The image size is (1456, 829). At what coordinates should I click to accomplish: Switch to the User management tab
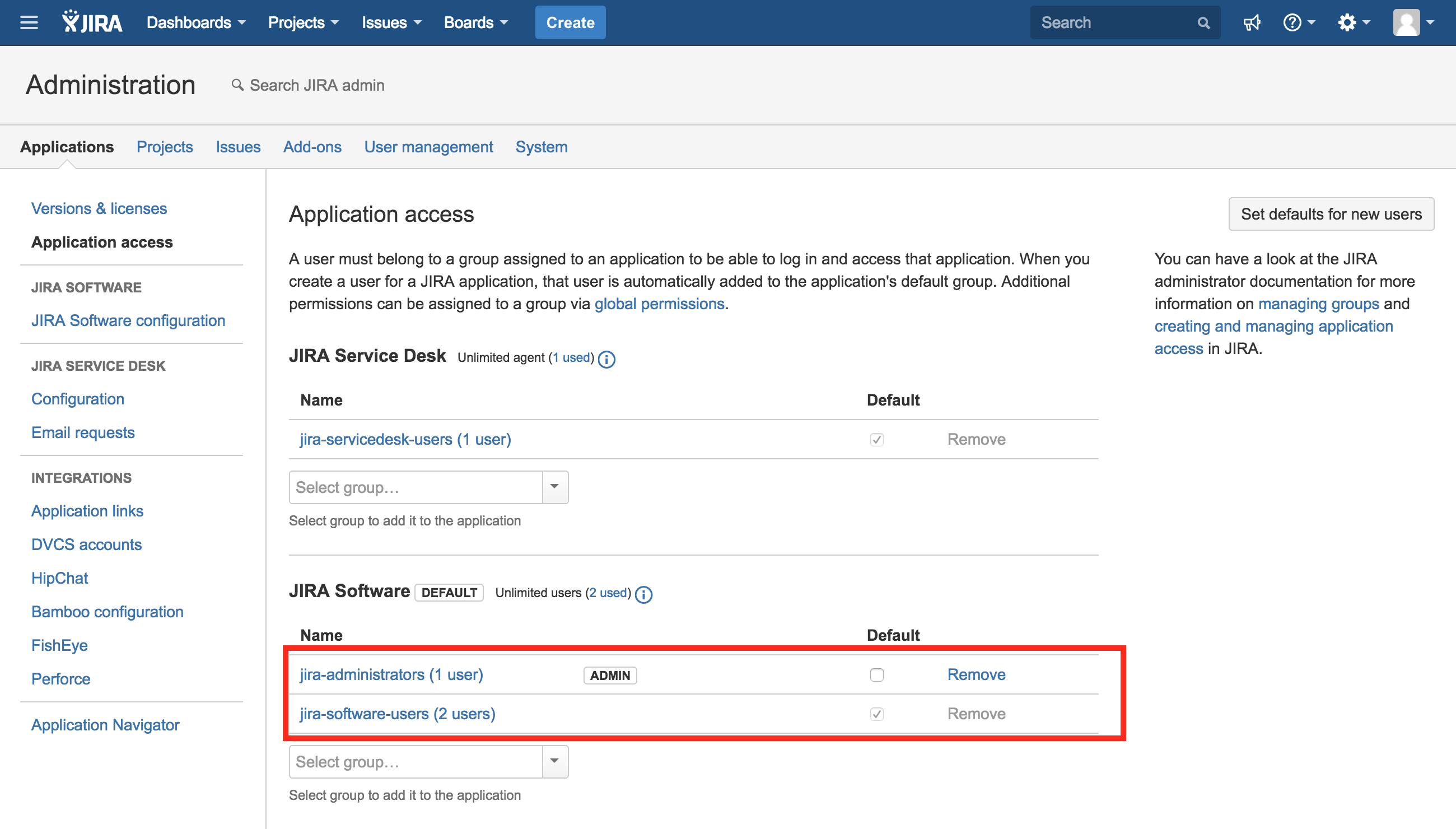[428, 147]
